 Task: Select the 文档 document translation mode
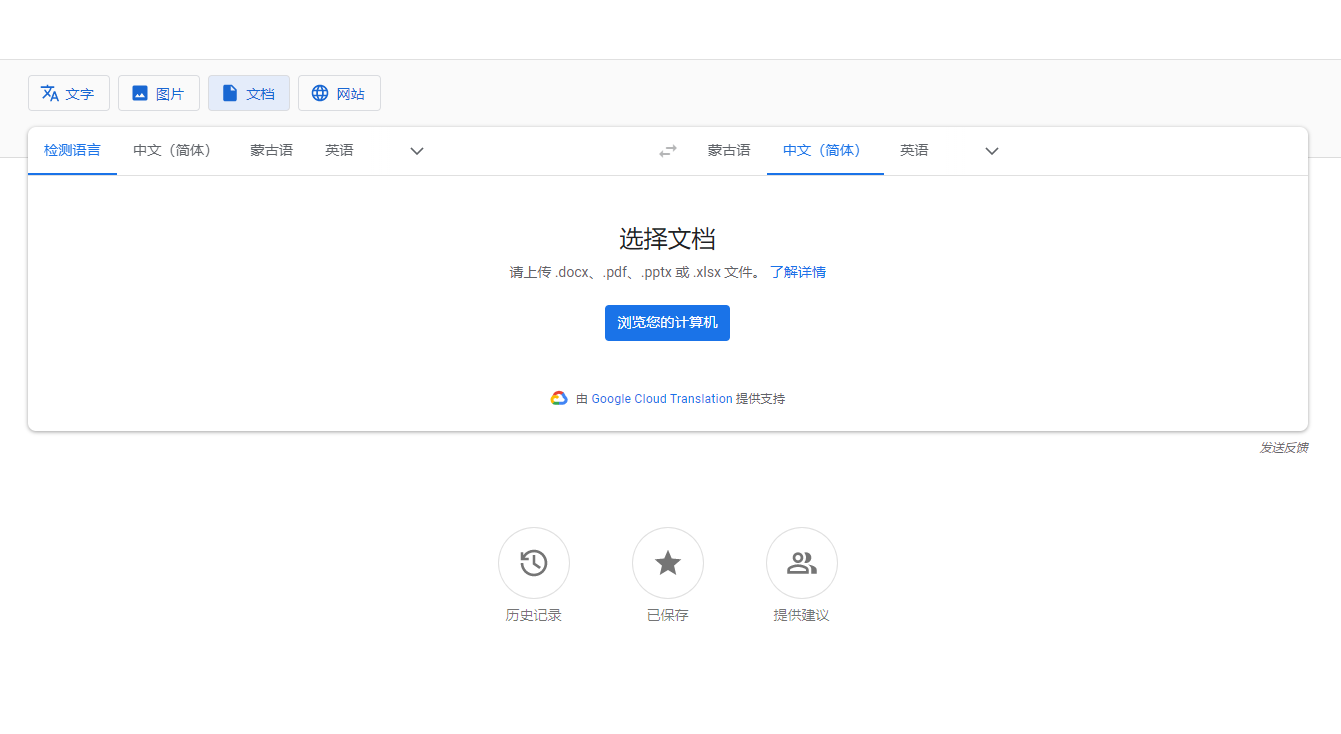tap(249, 93)
